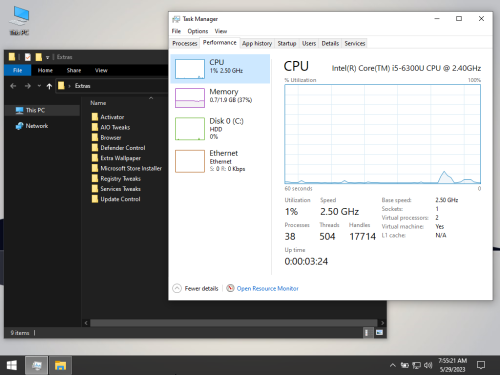Viewport: 500px width, 375px height.
Task: Show hidden system tray icons
Action: 393,365
